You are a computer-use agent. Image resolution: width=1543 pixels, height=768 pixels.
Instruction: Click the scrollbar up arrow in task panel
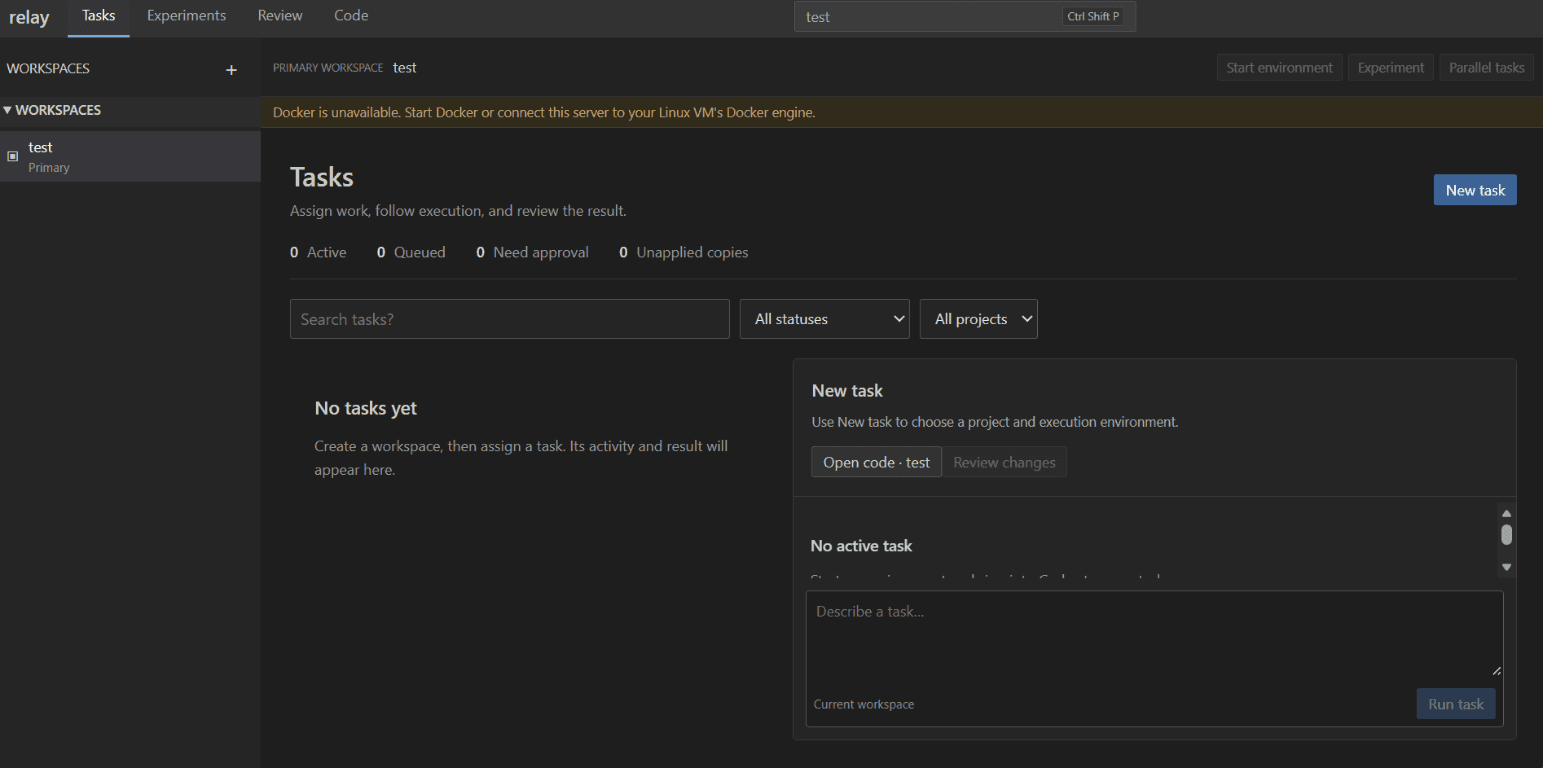pyautogui.click(x=1506, y=513)
